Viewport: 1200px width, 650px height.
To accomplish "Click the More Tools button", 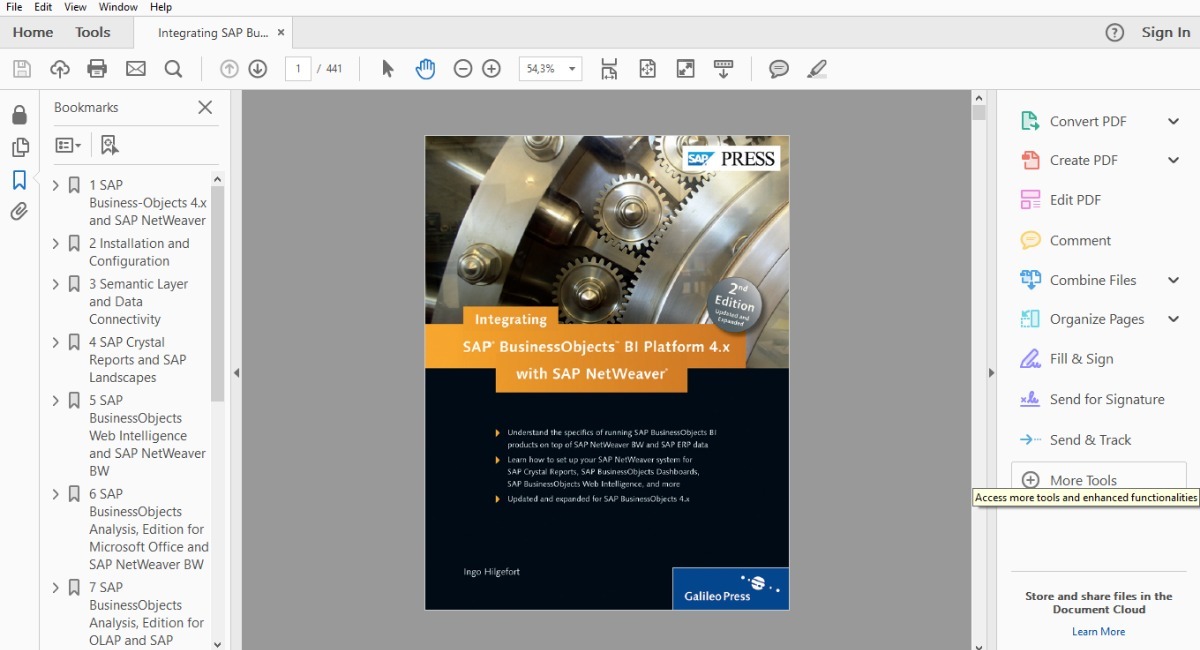I will click(1099, 480).
